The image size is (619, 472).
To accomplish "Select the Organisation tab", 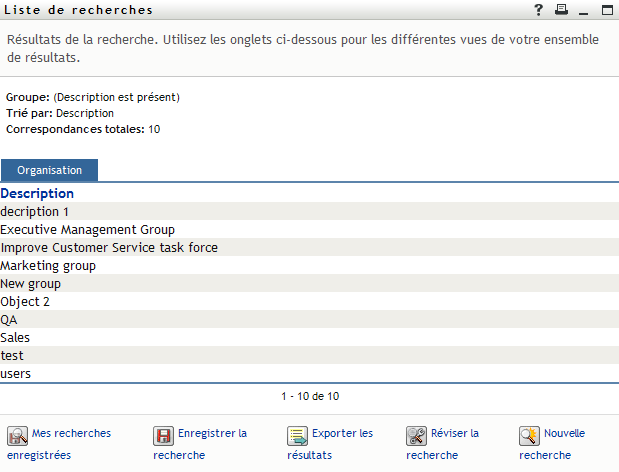I will (49, 171).
